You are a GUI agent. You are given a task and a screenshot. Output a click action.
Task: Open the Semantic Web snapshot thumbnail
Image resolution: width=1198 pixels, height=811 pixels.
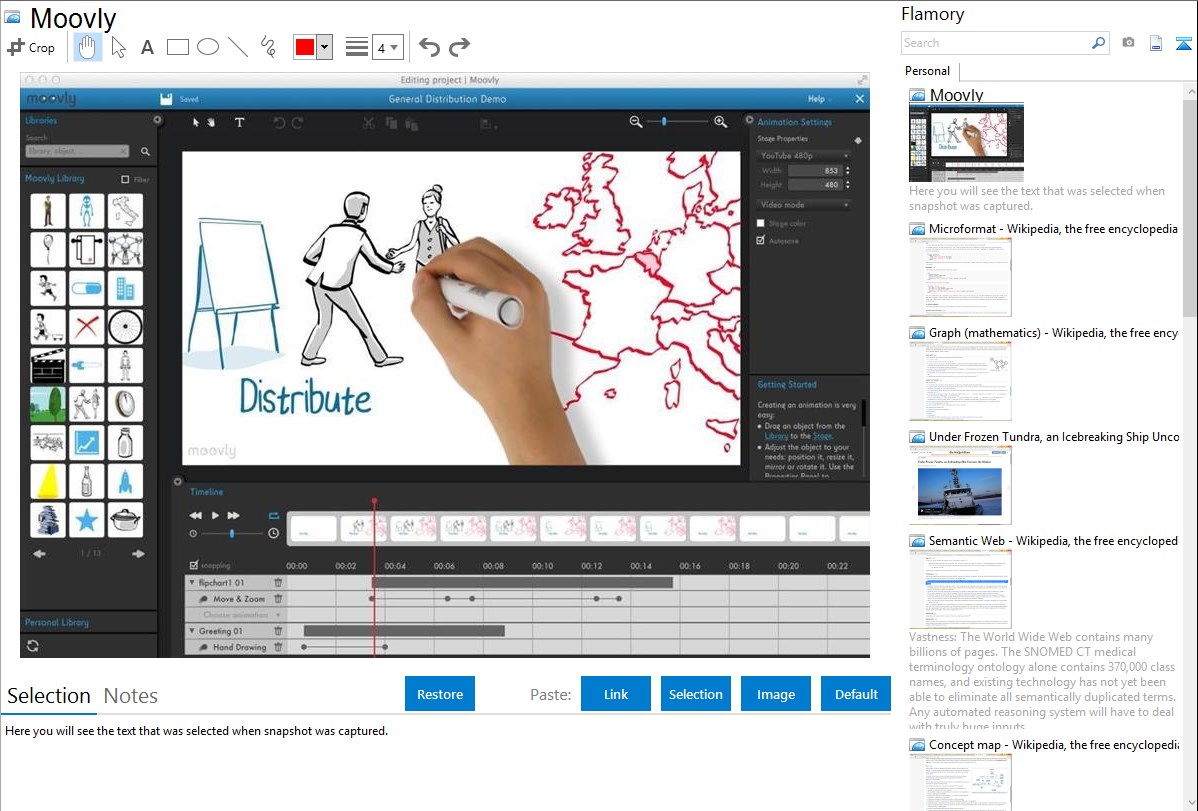click(960, 589)
